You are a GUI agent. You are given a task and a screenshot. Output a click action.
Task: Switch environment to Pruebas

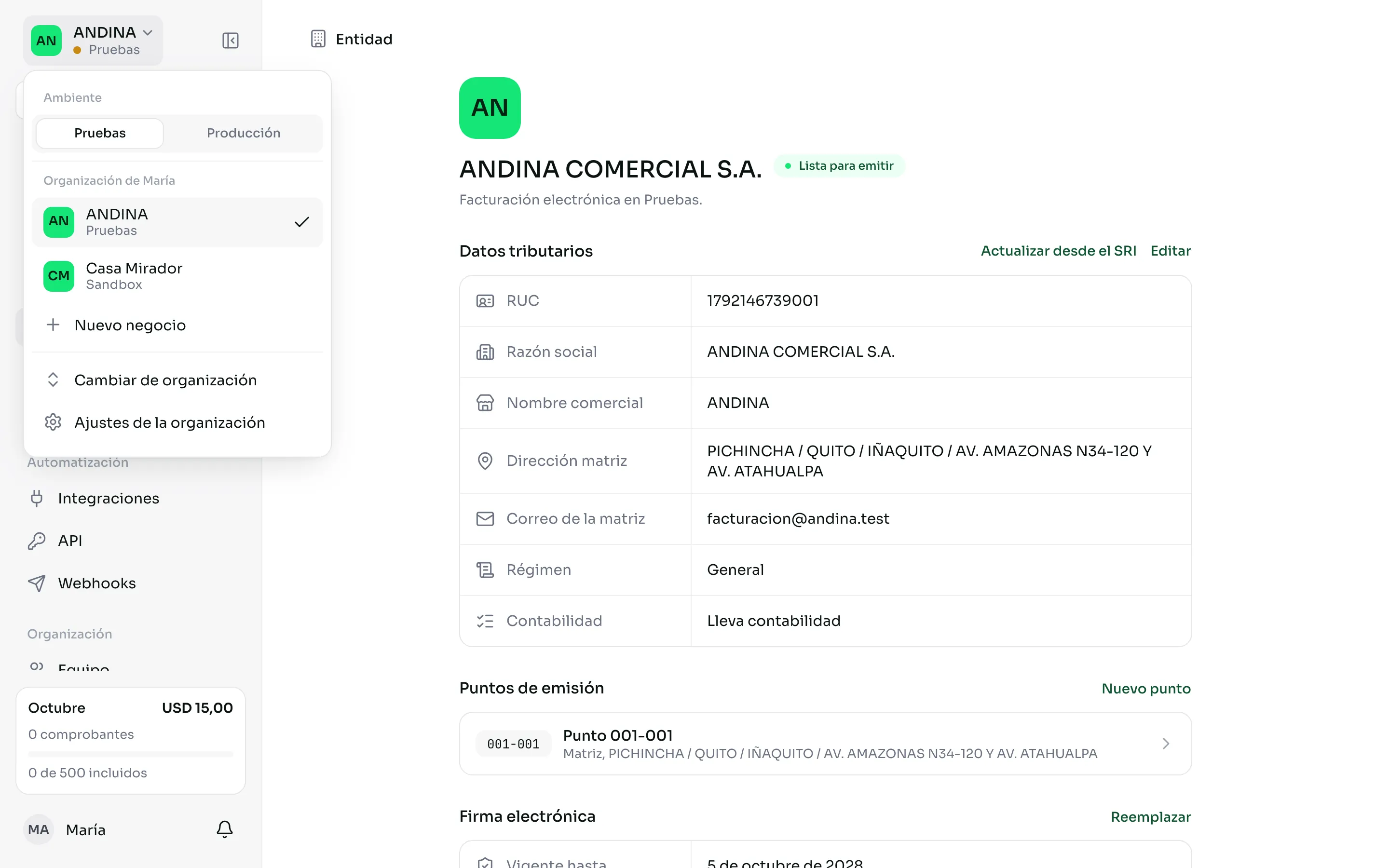click(x=100, y=133)
